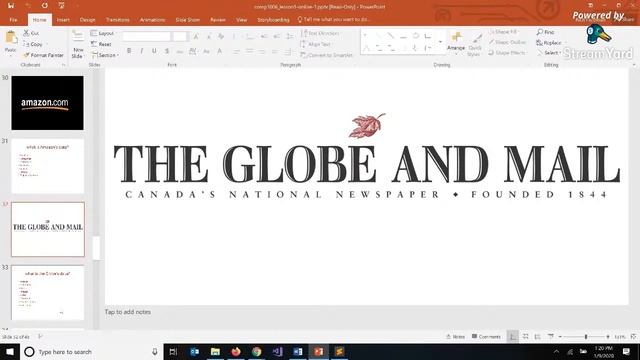Open the Paste options arrow
Viewport: 640px width, 360px height.
pyautogui.click(x=11, y=55)
